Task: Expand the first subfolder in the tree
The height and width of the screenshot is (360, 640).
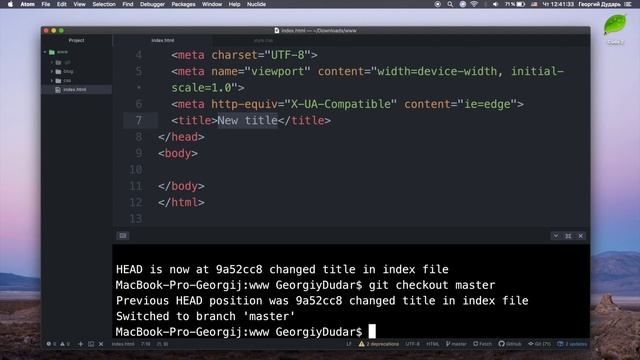Action: [52, 62]
